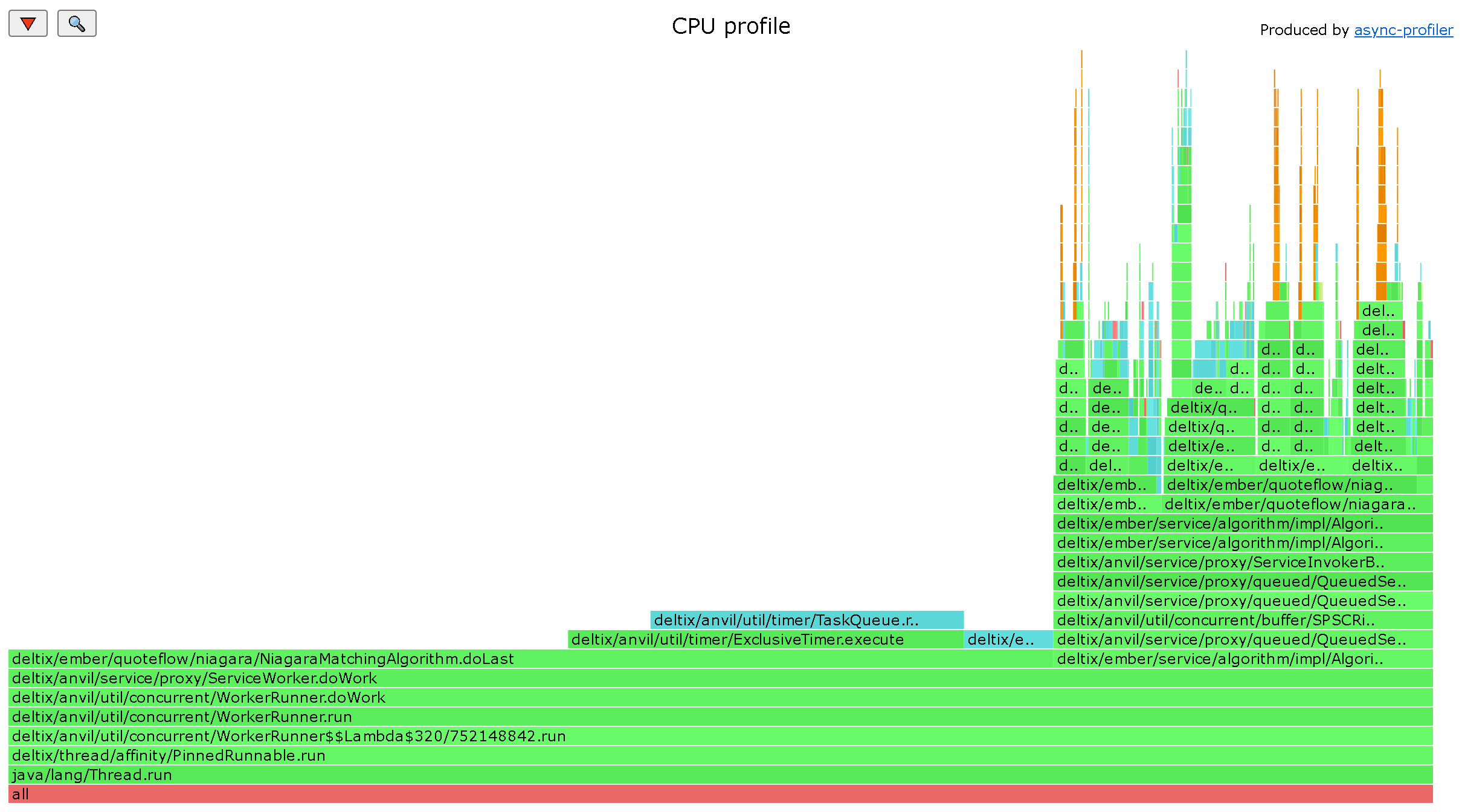The image size is (1462, 812).
Task: Select the ExclusiveTimer.execute frame
Action: click(x=765, y=639)
